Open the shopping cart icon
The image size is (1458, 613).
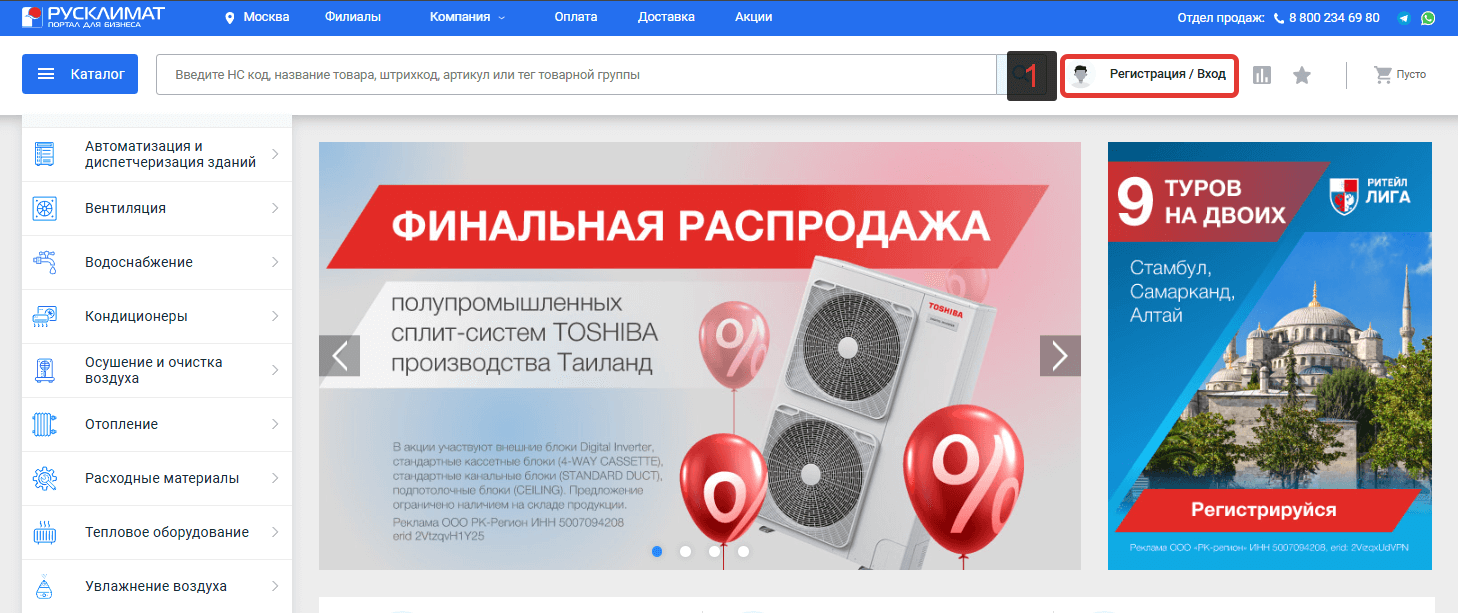(1383, 75)
